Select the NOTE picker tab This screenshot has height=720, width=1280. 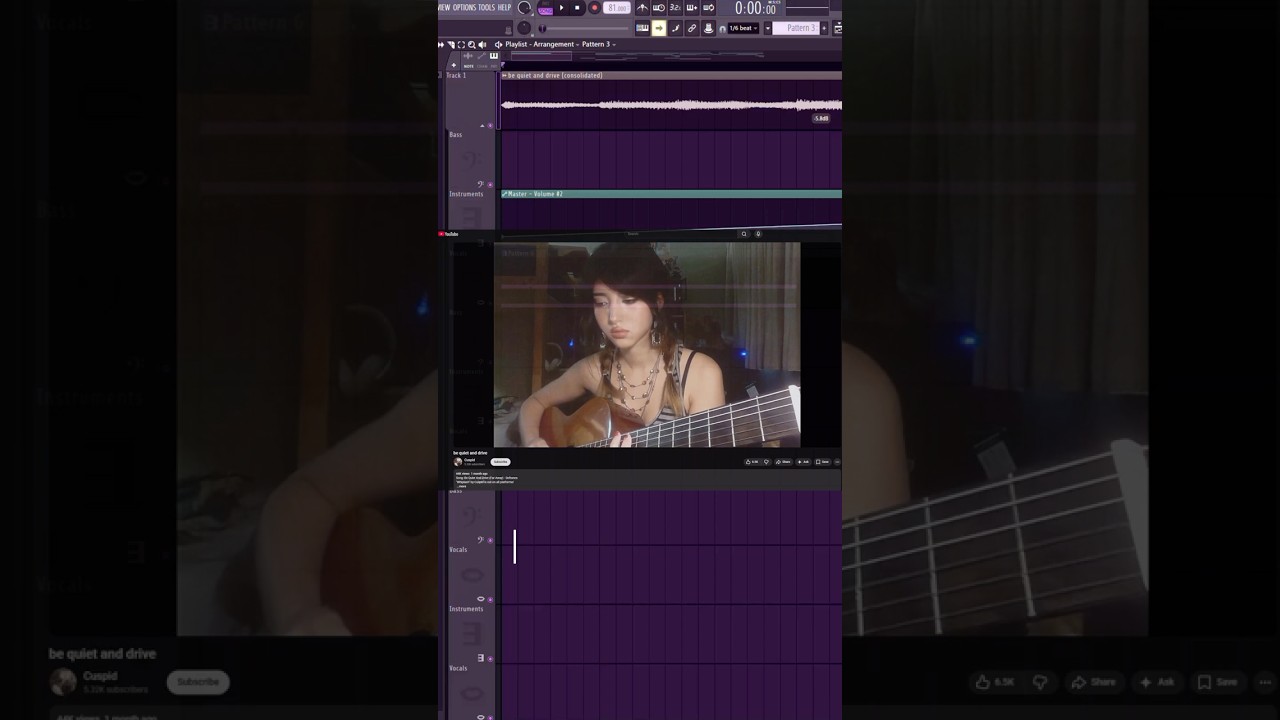(469, 66)
